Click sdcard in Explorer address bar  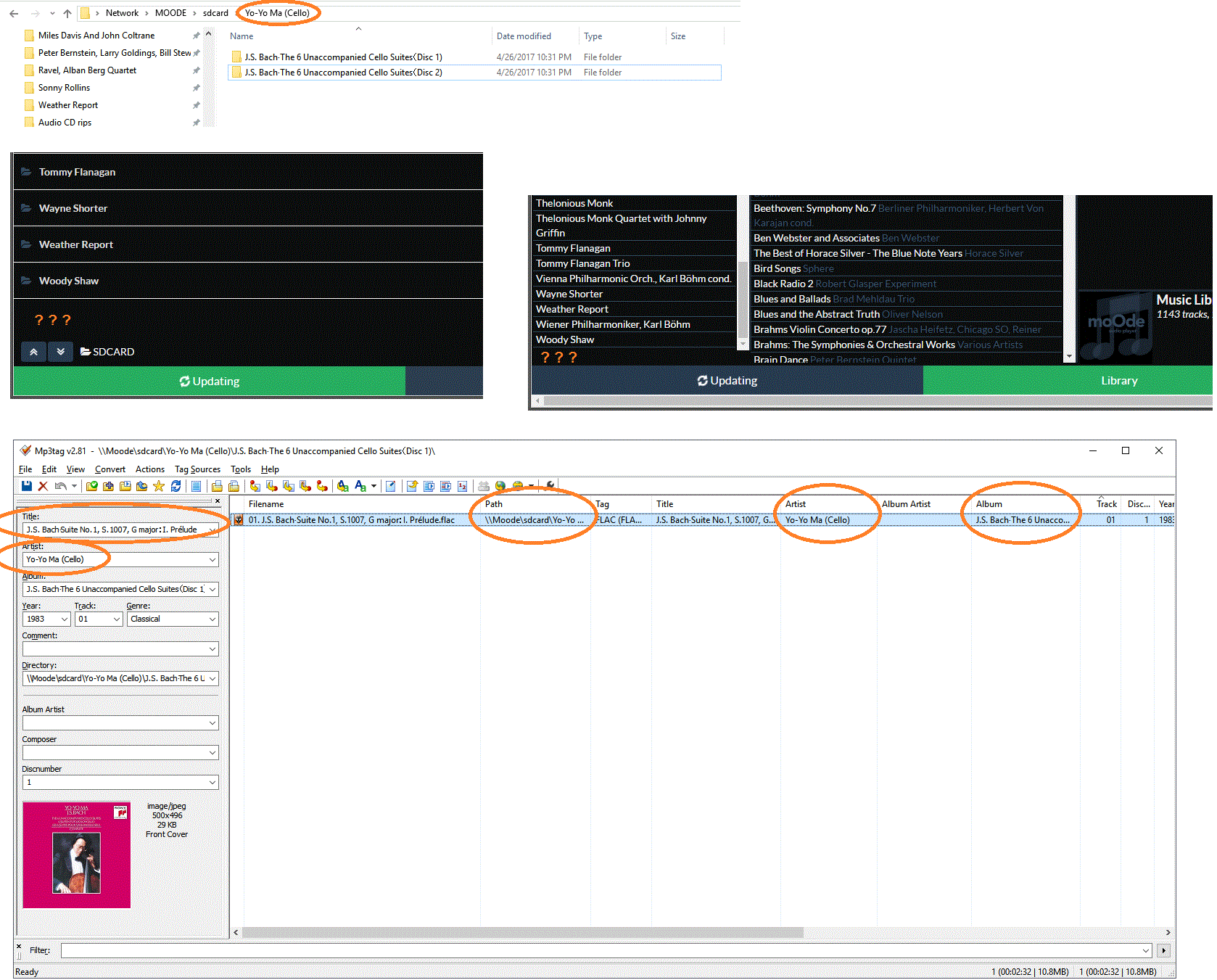215,13
